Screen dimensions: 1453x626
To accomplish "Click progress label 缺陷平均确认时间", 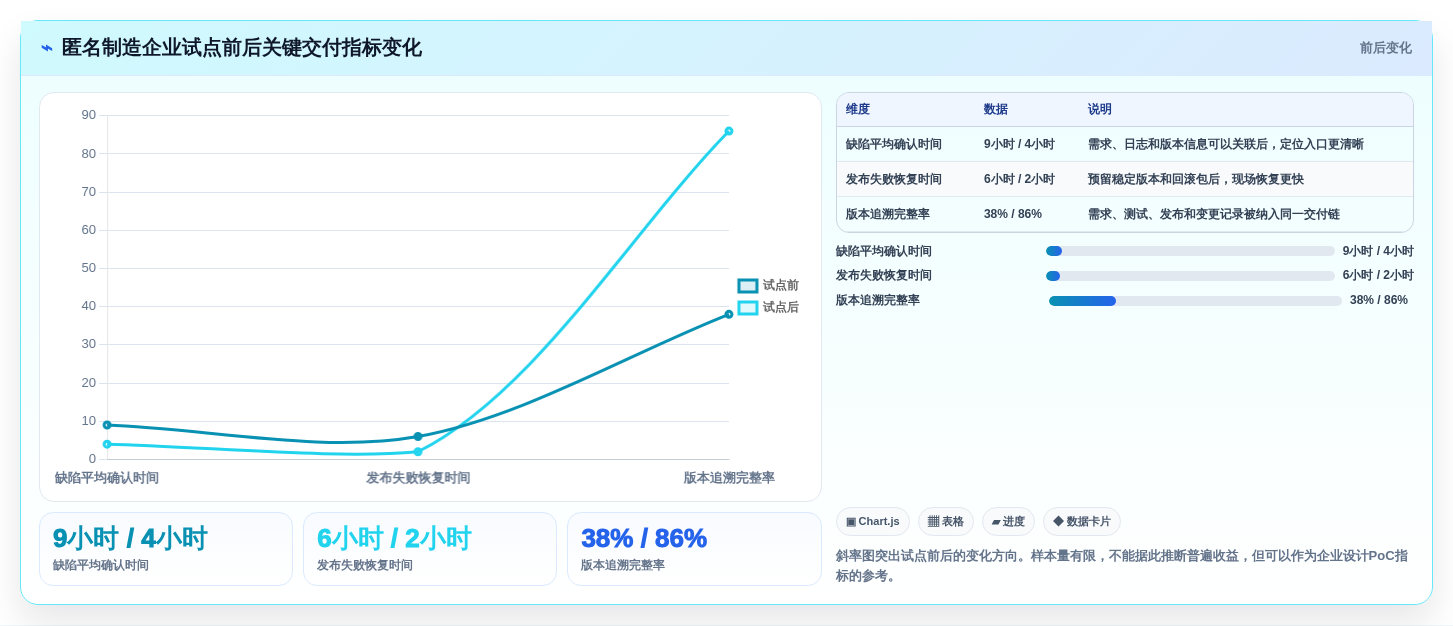I will click(x=884, y=252).
